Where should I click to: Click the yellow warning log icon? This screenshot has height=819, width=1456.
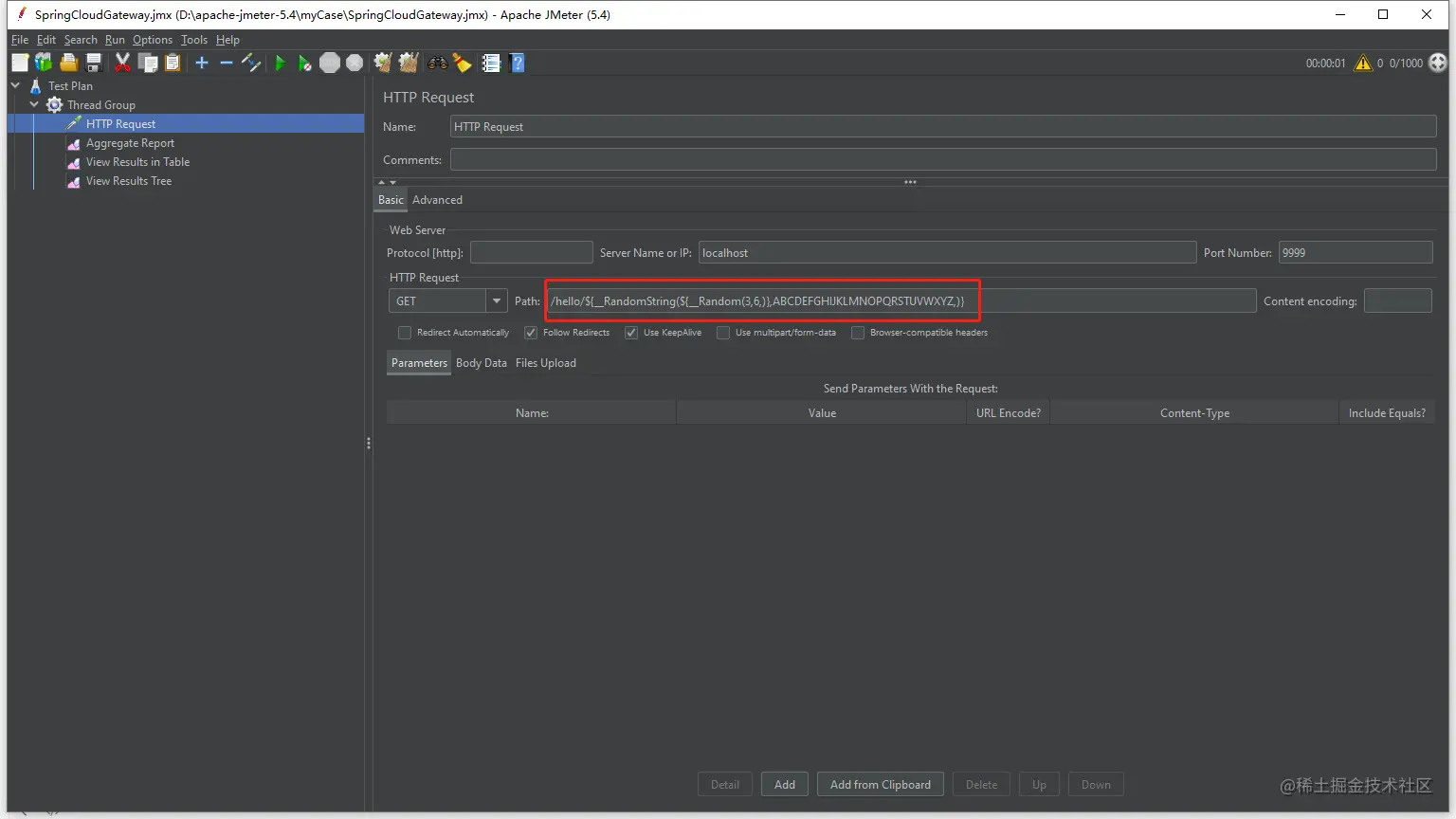coord(1363,63)
